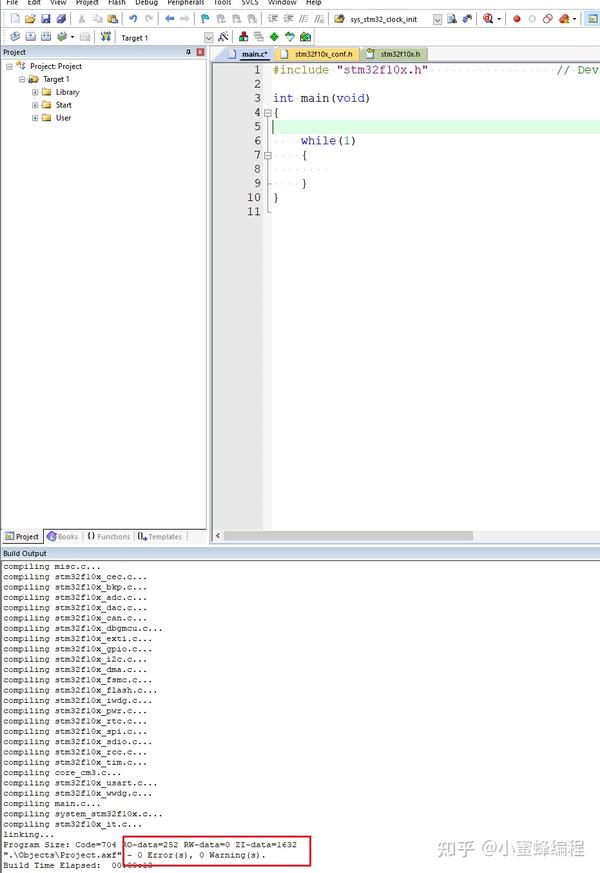
Task: Click the Batch Build icon
Action: [62, 37]
